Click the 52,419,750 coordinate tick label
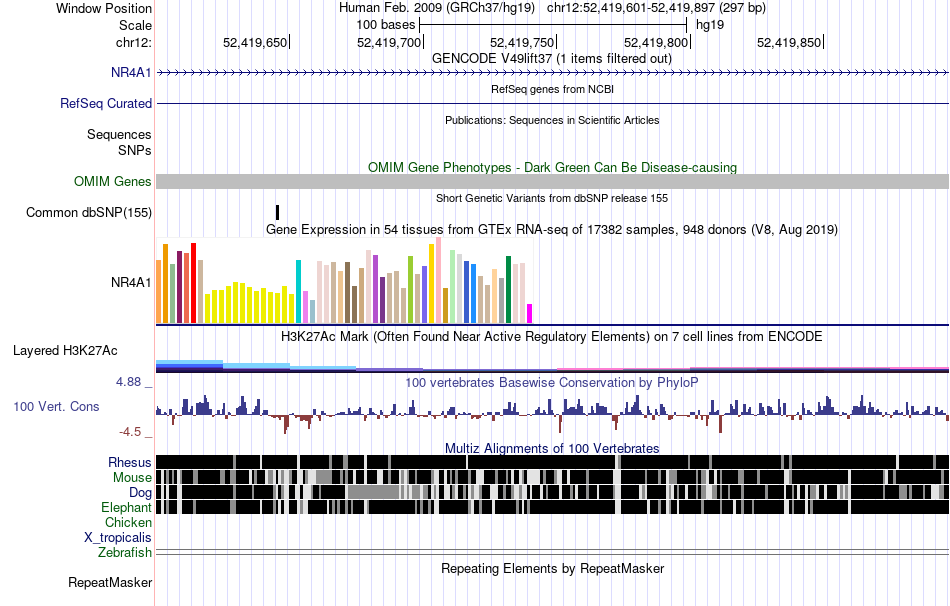 click(x=522, y=42)
